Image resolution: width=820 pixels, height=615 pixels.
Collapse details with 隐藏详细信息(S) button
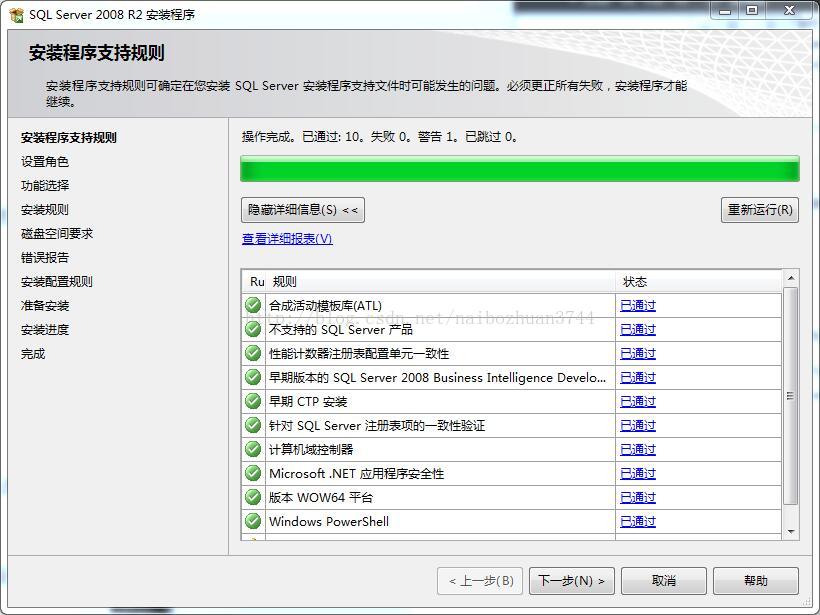pyautogui.click(x=303, y=210)
